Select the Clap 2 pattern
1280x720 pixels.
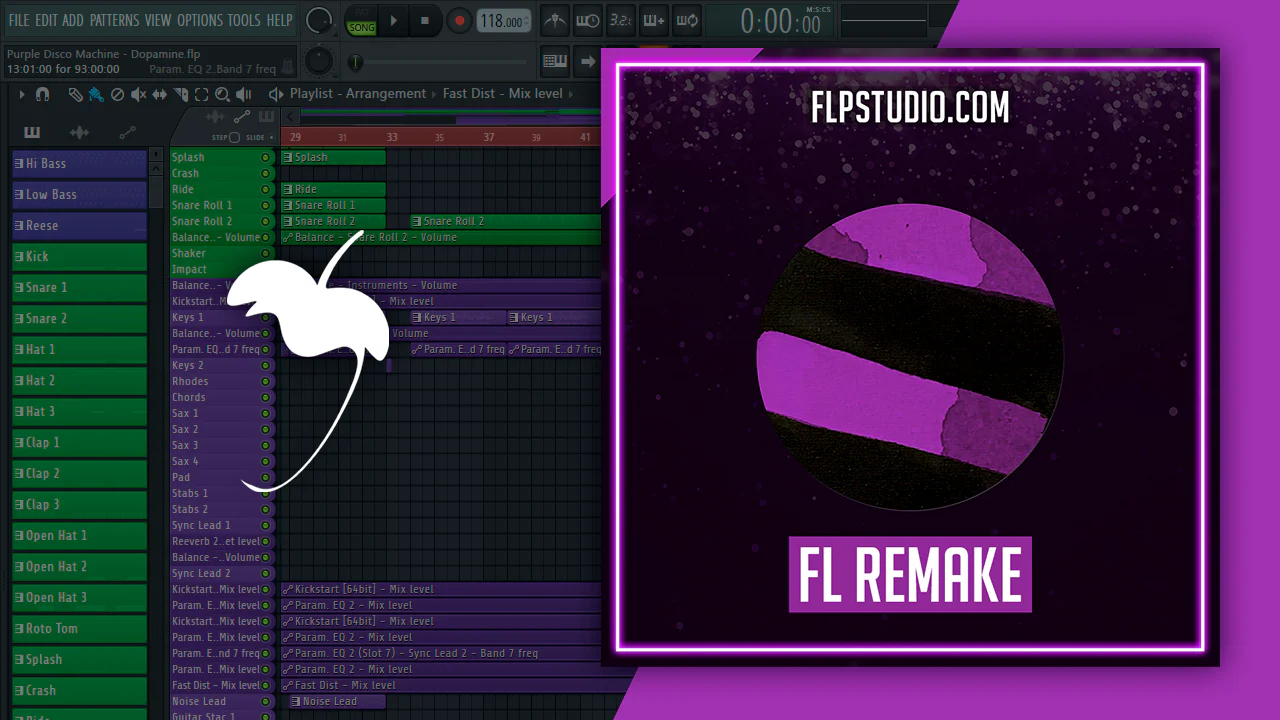(79, 473)
